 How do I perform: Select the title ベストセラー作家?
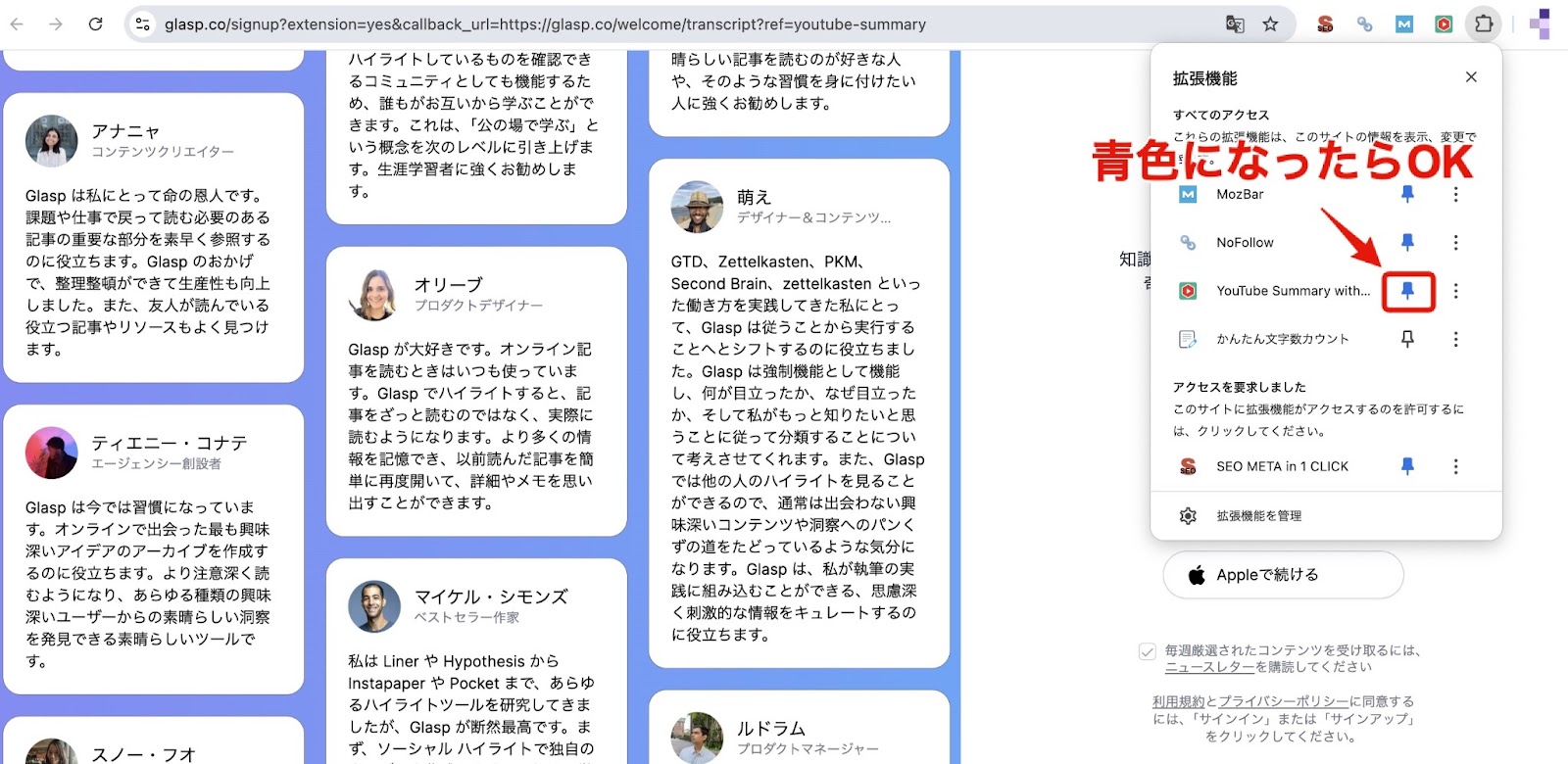click(466, 617)
